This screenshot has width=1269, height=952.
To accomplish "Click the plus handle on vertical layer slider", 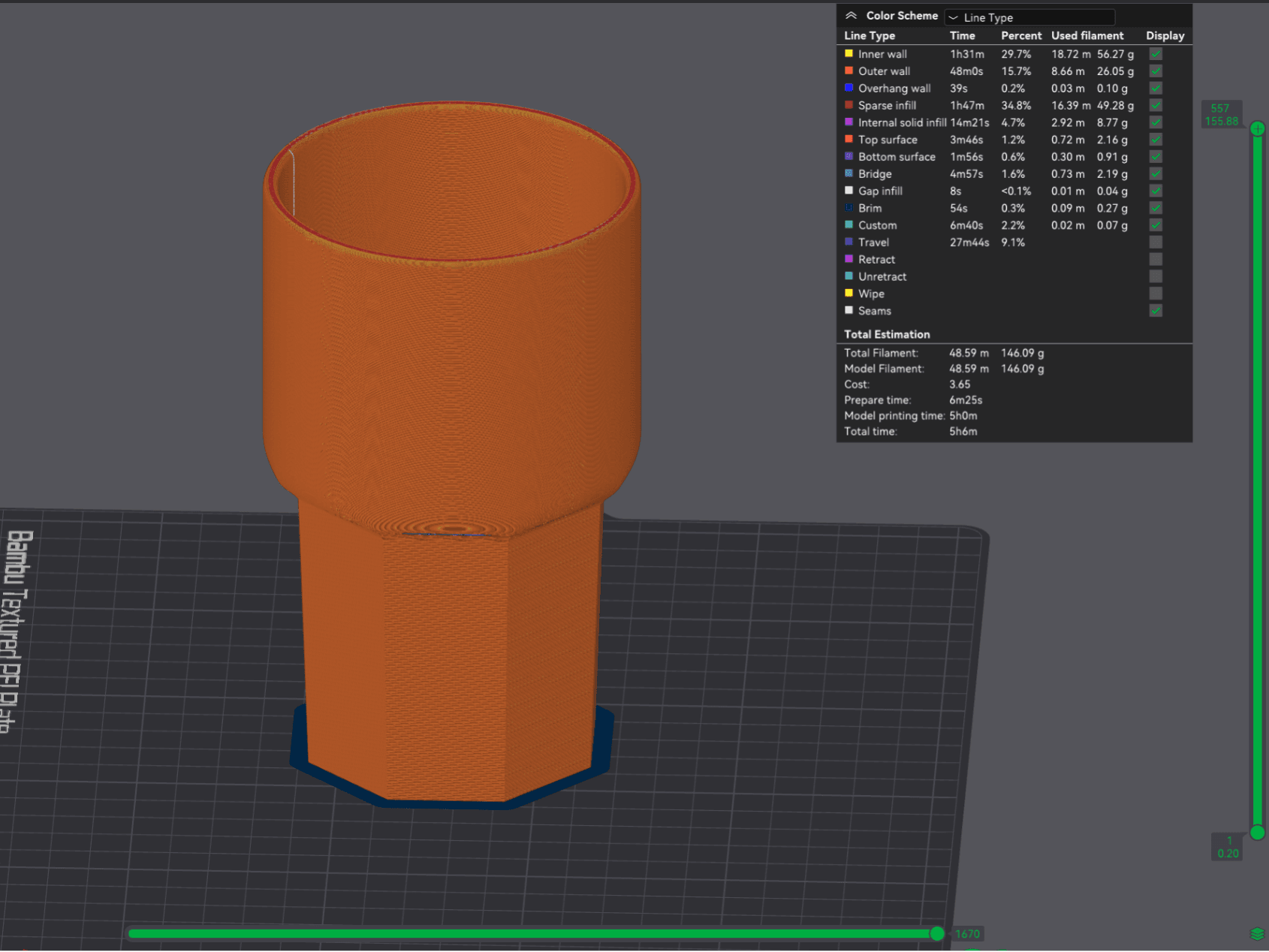I will [1258, 129].
